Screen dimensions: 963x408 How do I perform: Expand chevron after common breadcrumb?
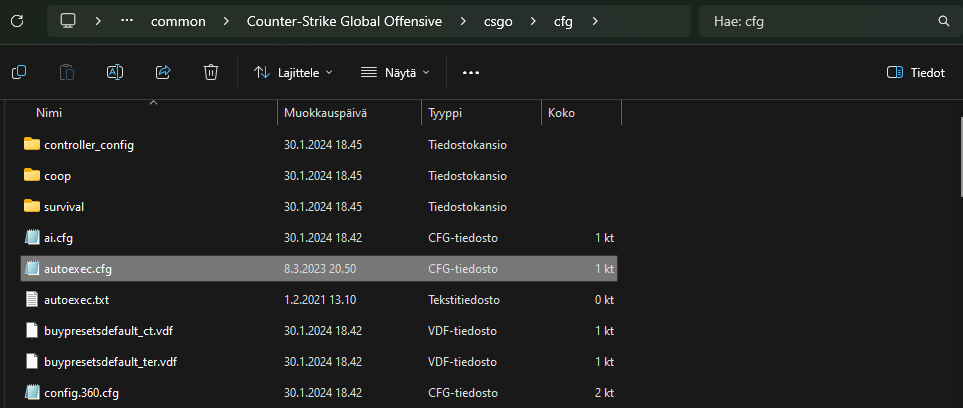[226, 21]
